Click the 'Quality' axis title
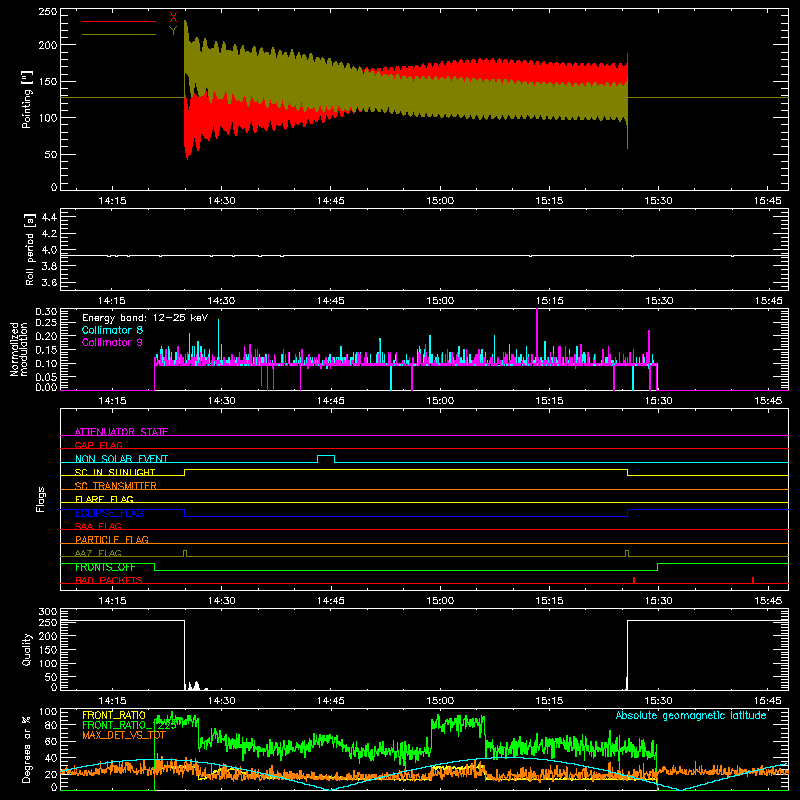The image size is (800, 800). [x=27, y=649]
